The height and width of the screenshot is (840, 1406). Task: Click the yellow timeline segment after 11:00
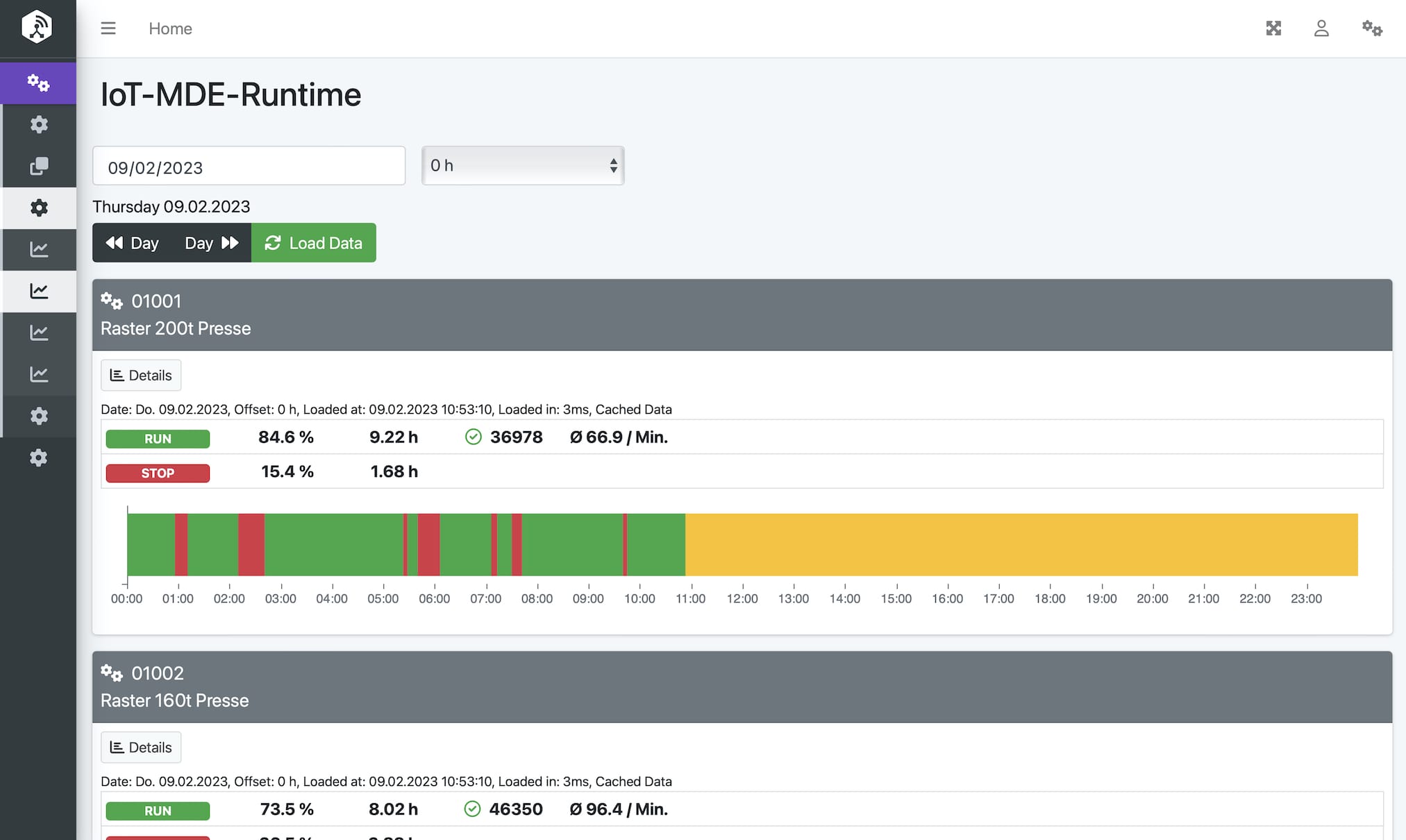(x=1021, y=545)
